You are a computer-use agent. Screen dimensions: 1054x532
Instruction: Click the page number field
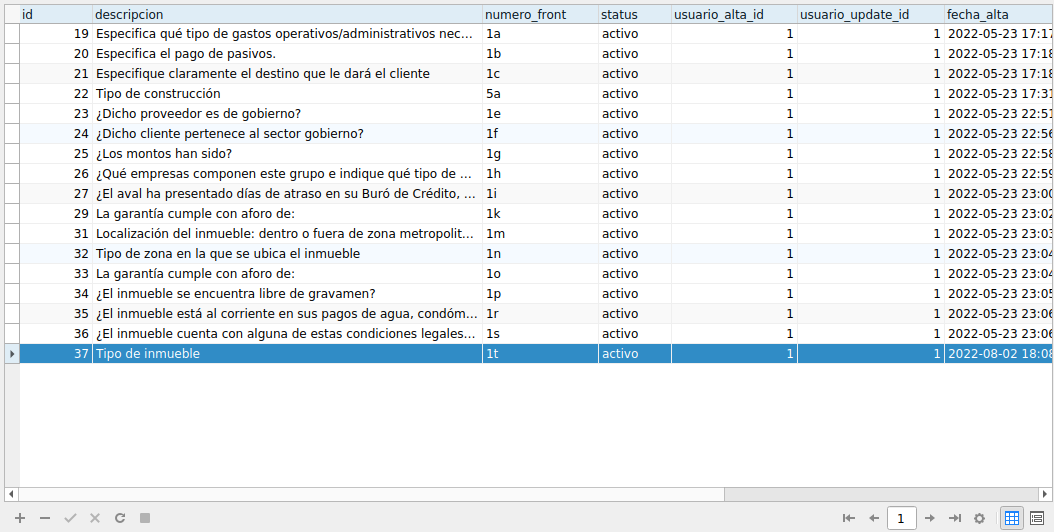[902, 518]
